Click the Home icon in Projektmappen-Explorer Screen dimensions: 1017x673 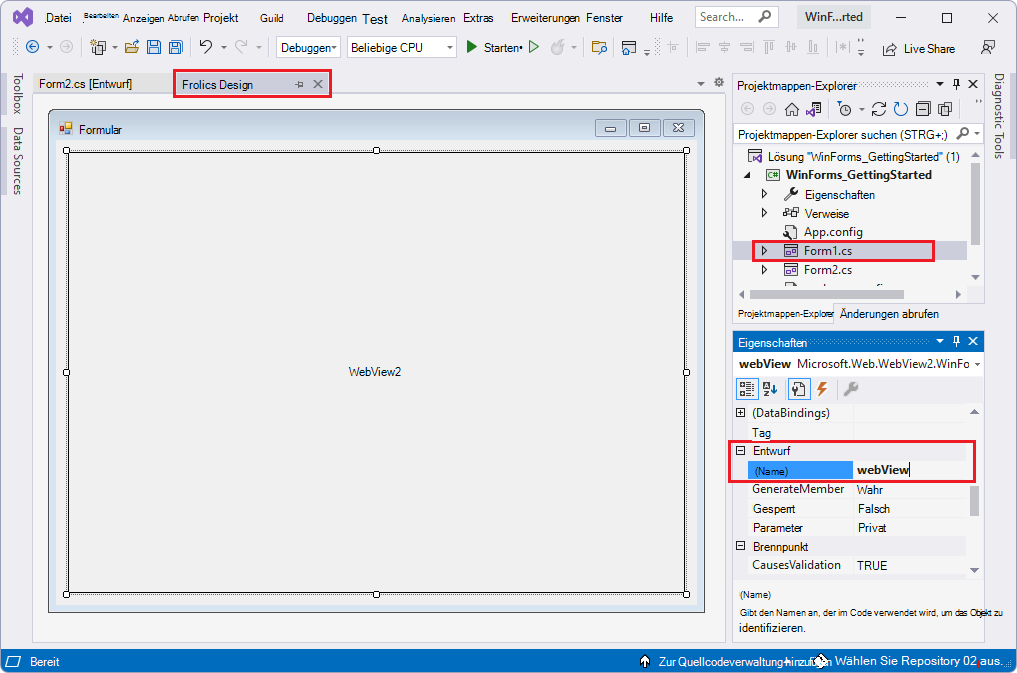tap(791, 110)
